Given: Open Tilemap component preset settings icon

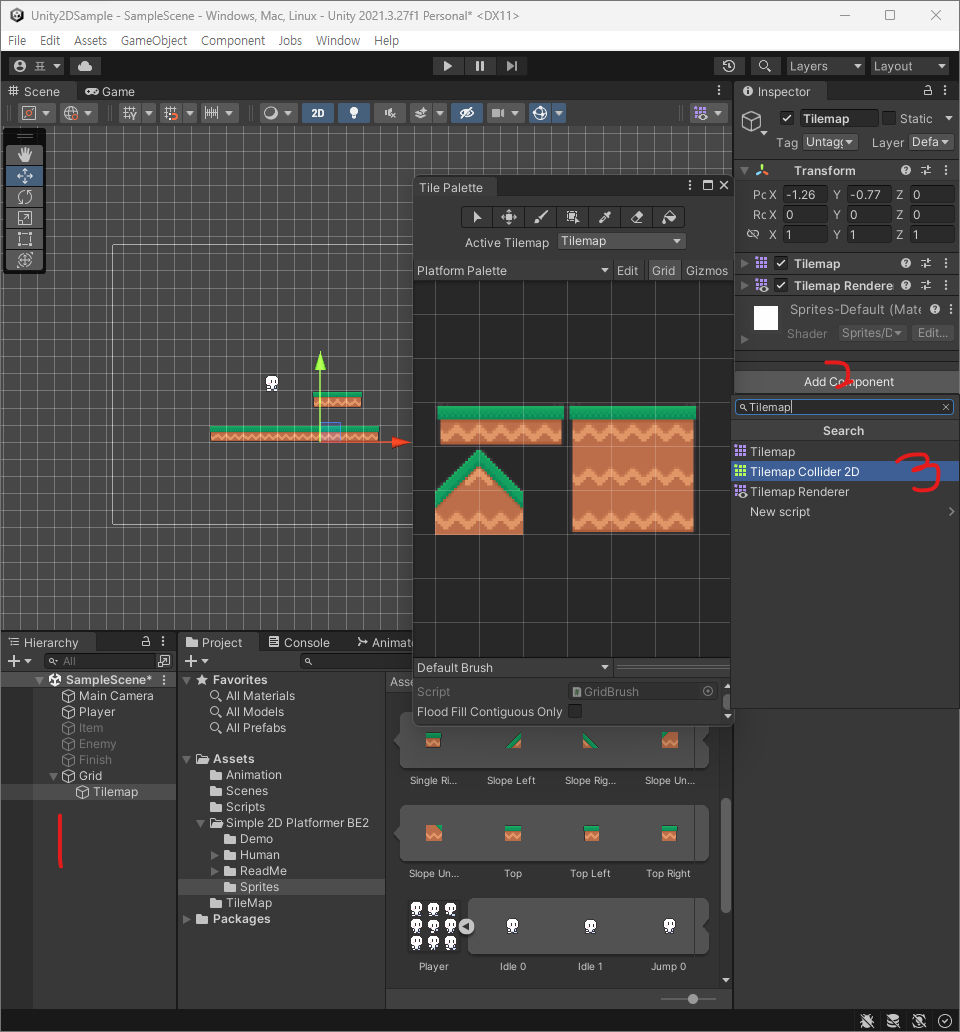Looking at the screenshot, I should tap(926, 263).
